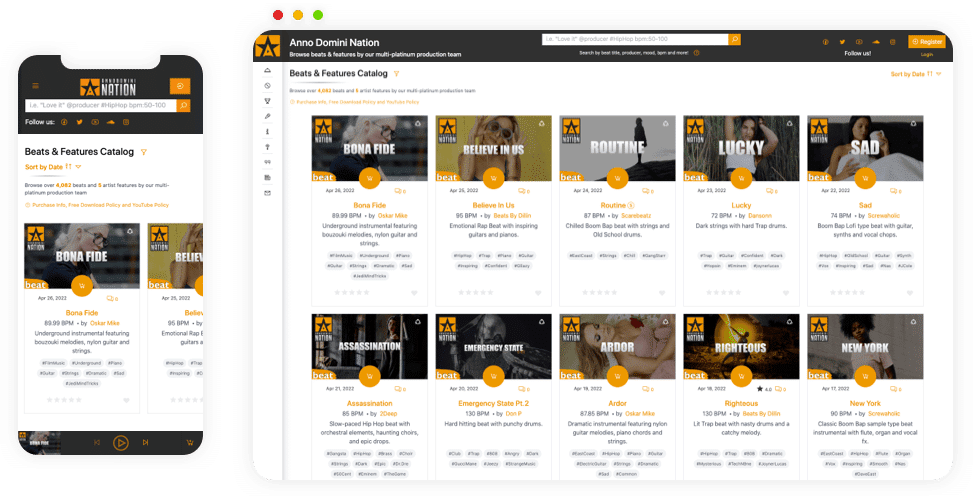Open producer 2Deep link on Assassination card
Screen dimensions: 973x500
pos(388,414)
